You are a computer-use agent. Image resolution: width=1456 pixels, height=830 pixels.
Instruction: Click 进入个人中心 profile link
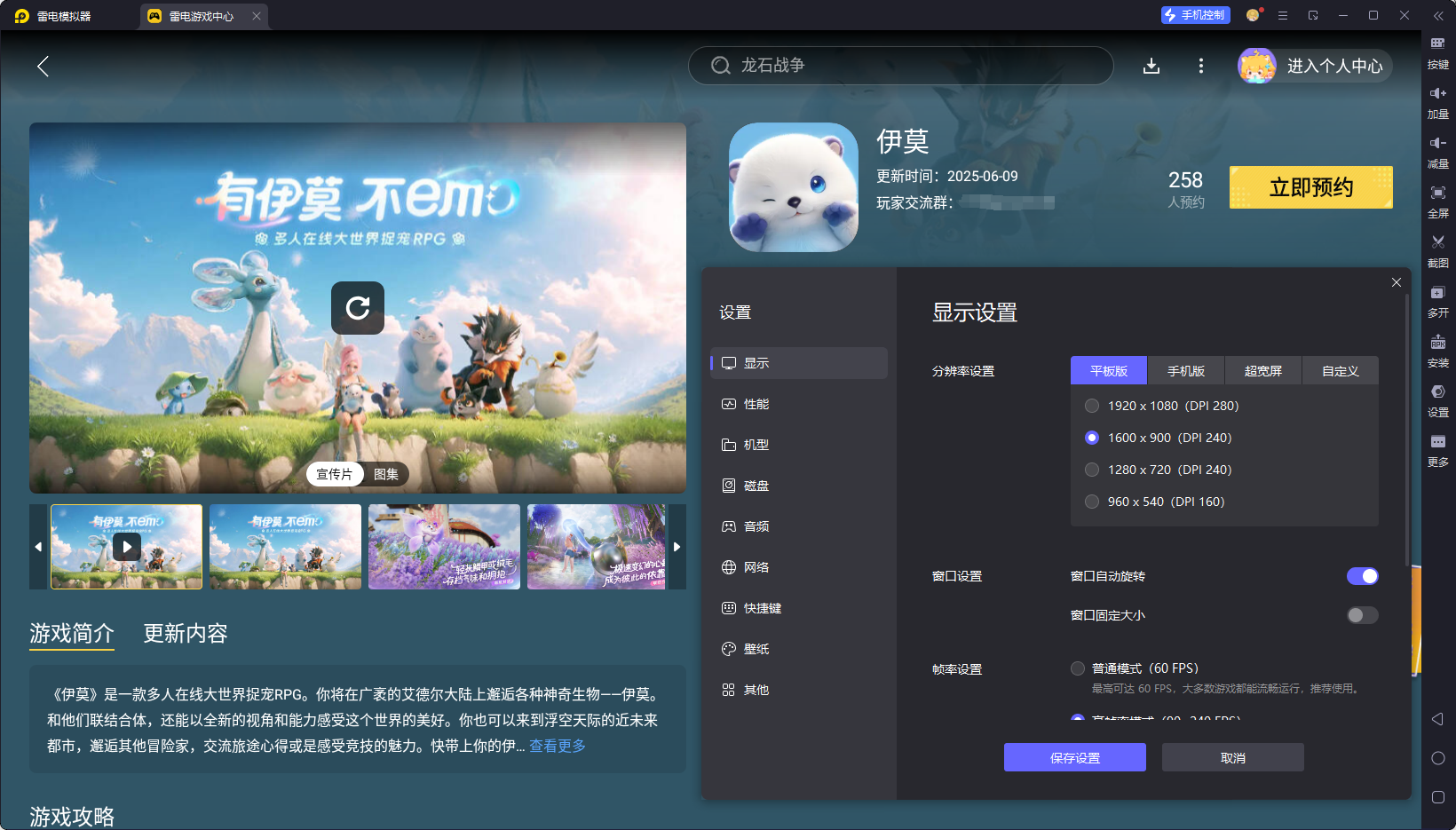coord(1335,66)
